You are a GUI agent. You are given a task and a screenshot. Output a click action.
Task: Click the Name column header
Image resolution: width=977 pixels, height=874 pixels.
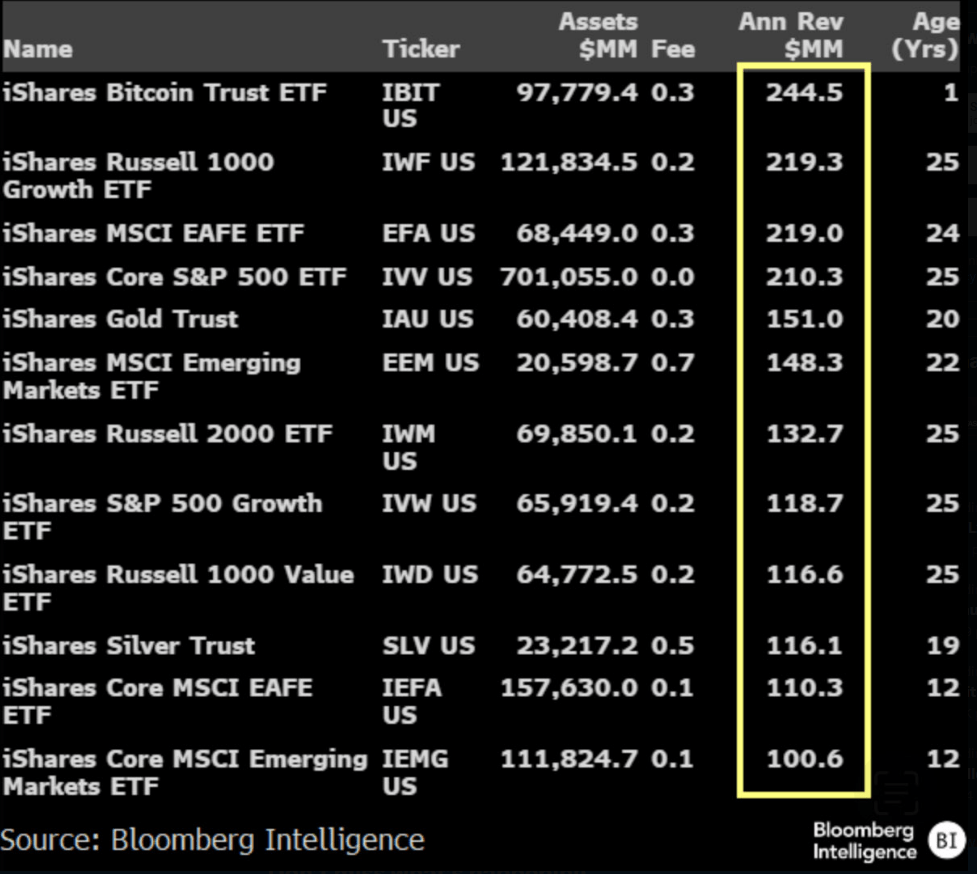click(x=38, y=48)
